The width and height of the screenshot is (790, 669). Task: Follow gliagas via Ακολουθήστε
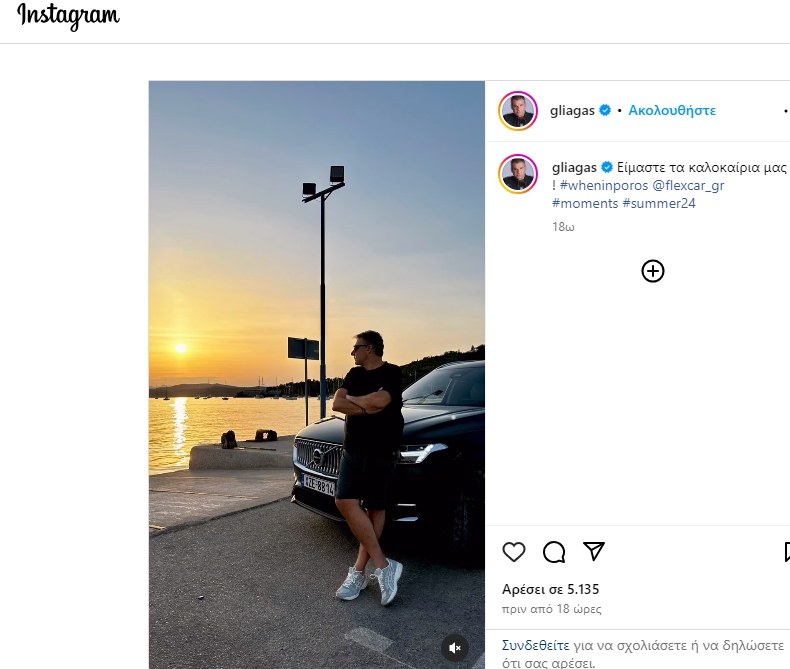tap(672, 111)
